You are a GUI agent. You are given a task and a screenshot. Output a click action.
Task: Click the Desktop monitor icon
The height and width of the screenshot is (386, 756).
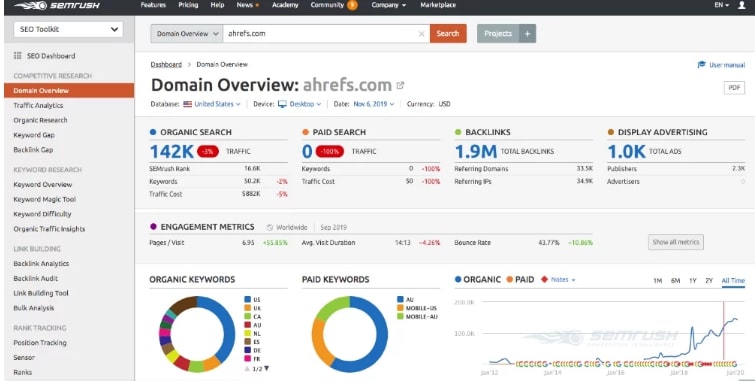(282, 104)
